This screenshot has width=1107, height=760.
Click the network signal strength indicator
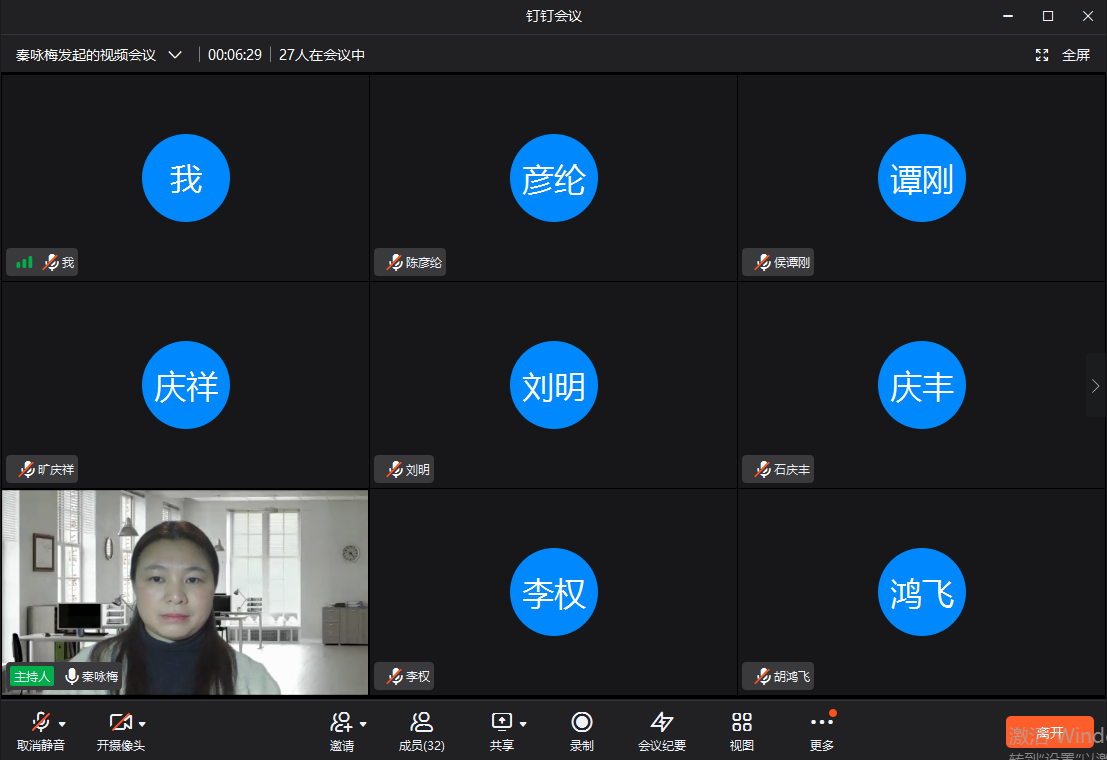(24, 263)
